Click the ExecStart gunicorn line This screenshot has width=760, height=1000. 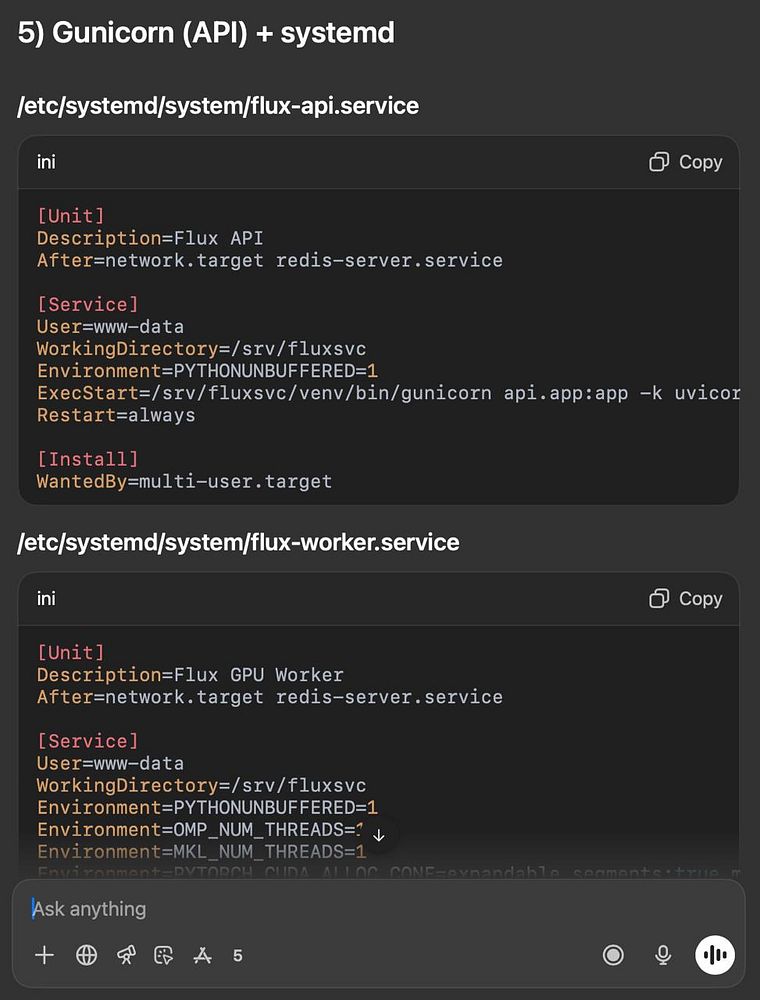click(388, 393)
